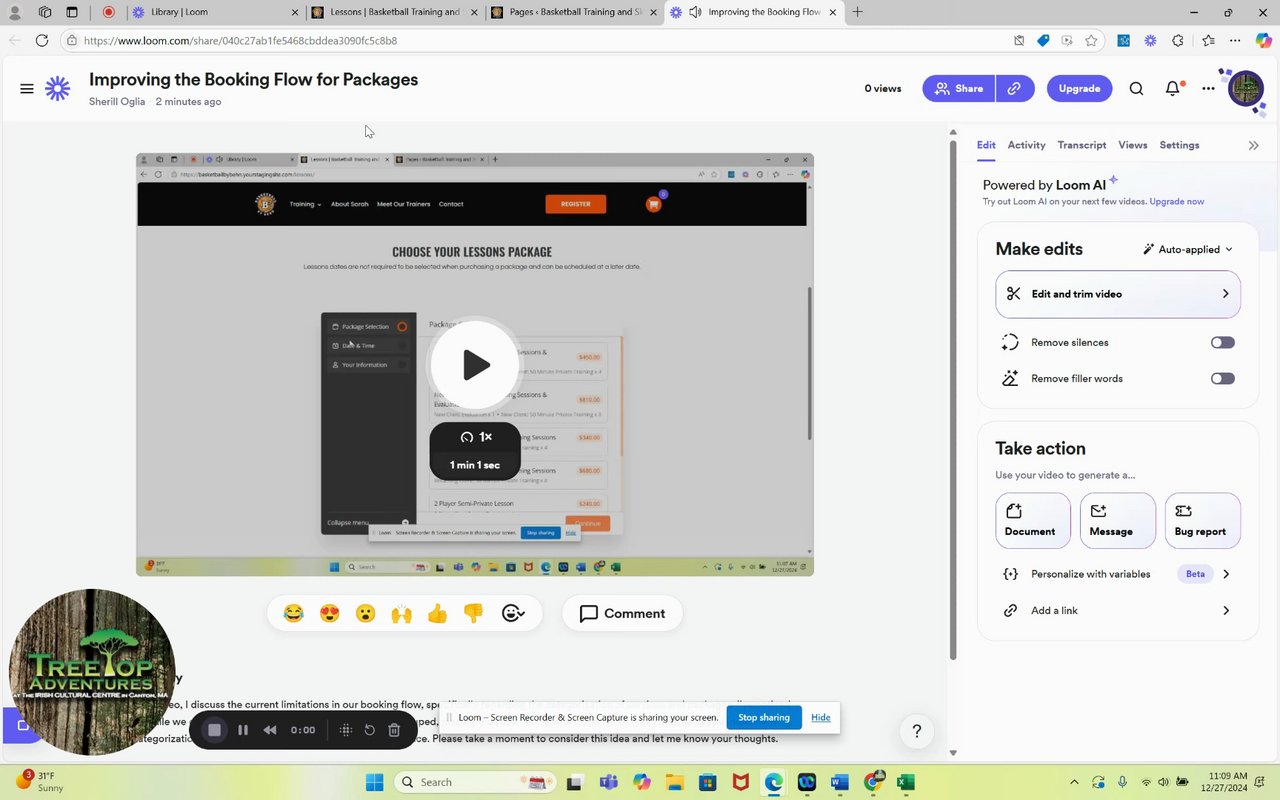React with thumbs up emoji
Viewport: 1280px width, 800px height.
(437, 613)
